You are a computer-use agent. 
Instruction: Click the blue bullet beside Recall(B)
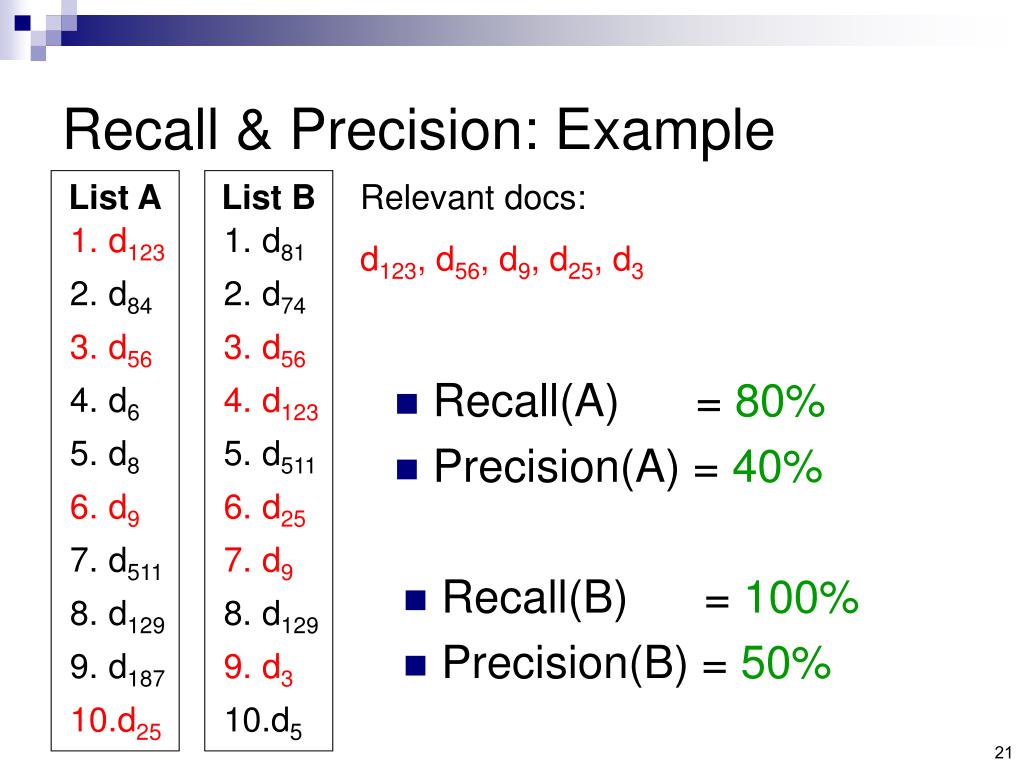(415, 600)
